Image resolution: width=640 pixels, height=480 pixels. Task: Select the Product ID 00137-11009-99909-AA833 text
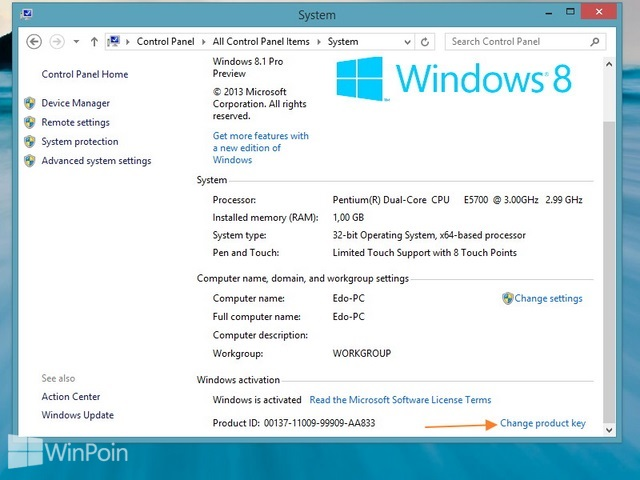click(x=294, y=423)
